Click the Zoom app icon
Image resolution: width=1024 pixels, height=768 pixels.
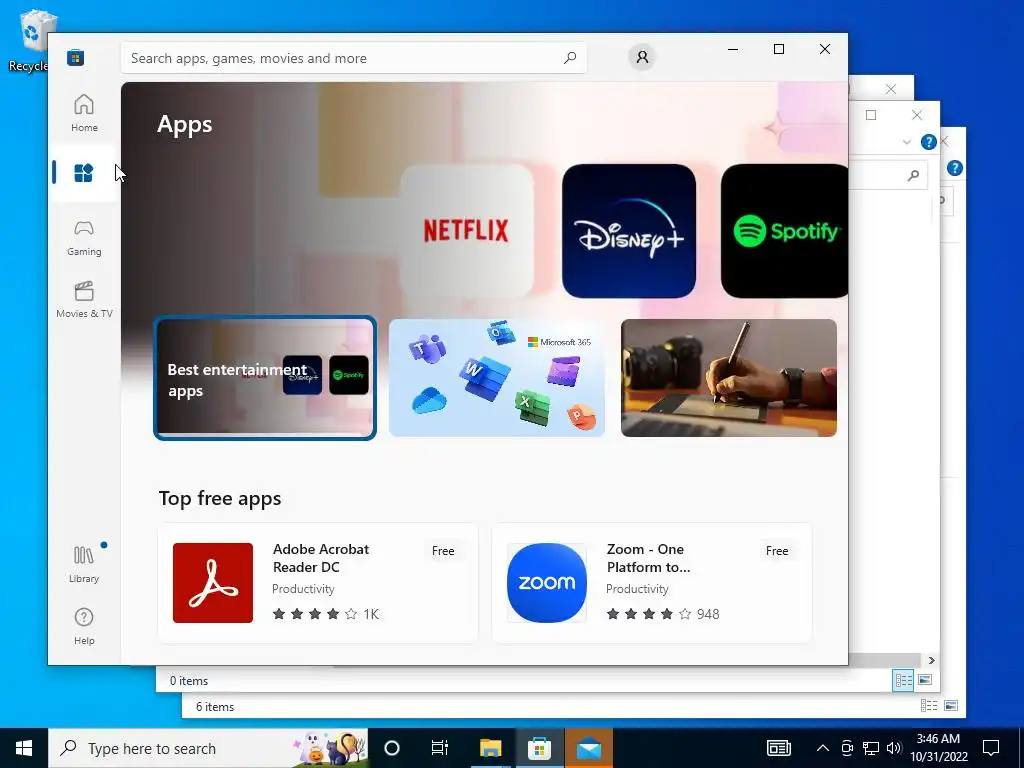click(547, 583)
